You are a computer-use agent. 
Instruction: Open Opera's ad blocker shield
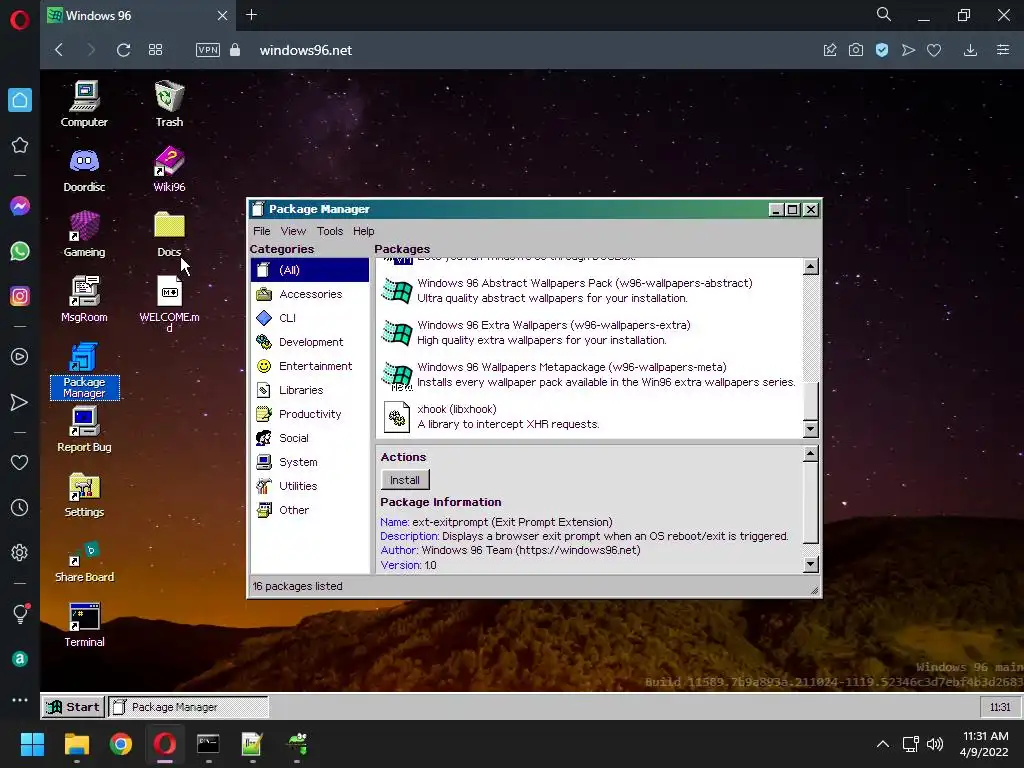coord(882,50)
